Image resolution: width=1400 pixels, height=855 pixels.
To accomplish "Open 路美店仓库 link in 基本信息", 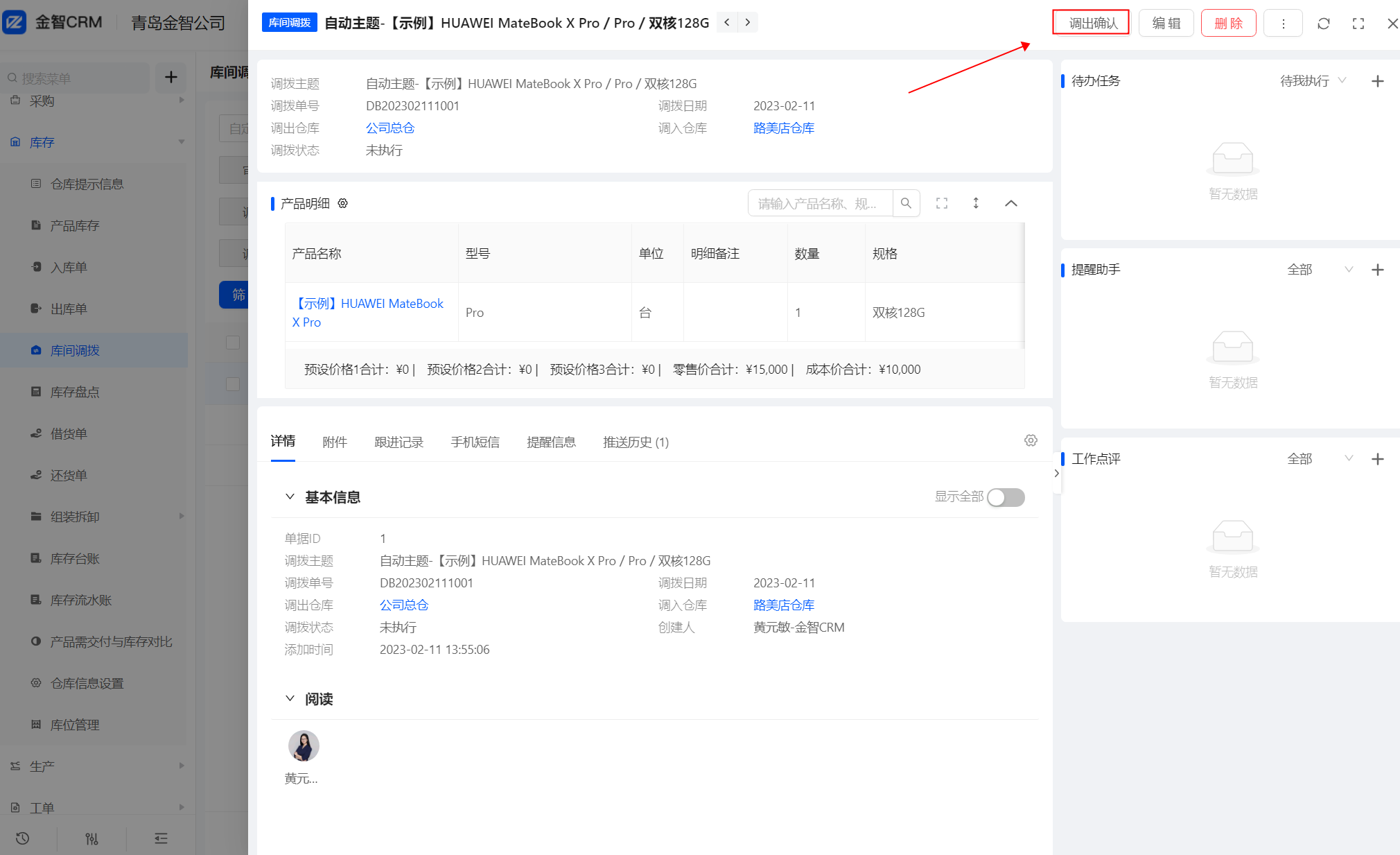I will (x=784, y=605).
